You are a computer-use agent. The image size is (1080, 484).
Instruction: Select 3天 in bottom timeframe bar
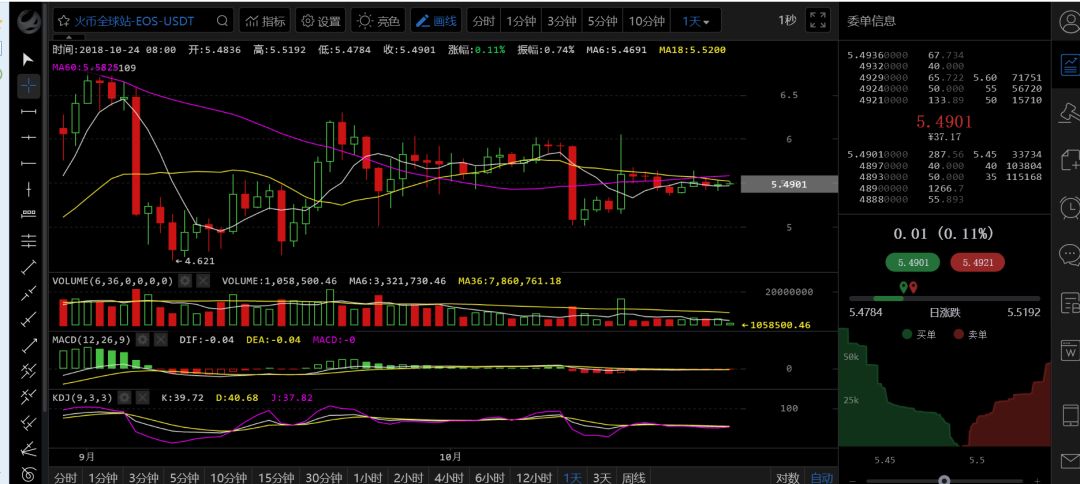pyautogui.click(x=602, y=478)
